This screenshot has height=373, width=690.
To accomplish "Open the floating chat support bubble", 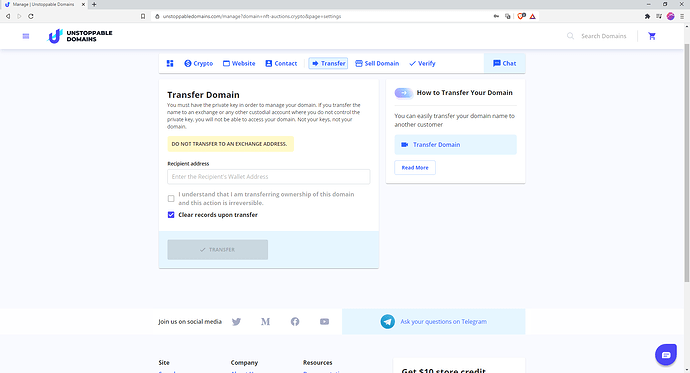I will pos(666,355).
